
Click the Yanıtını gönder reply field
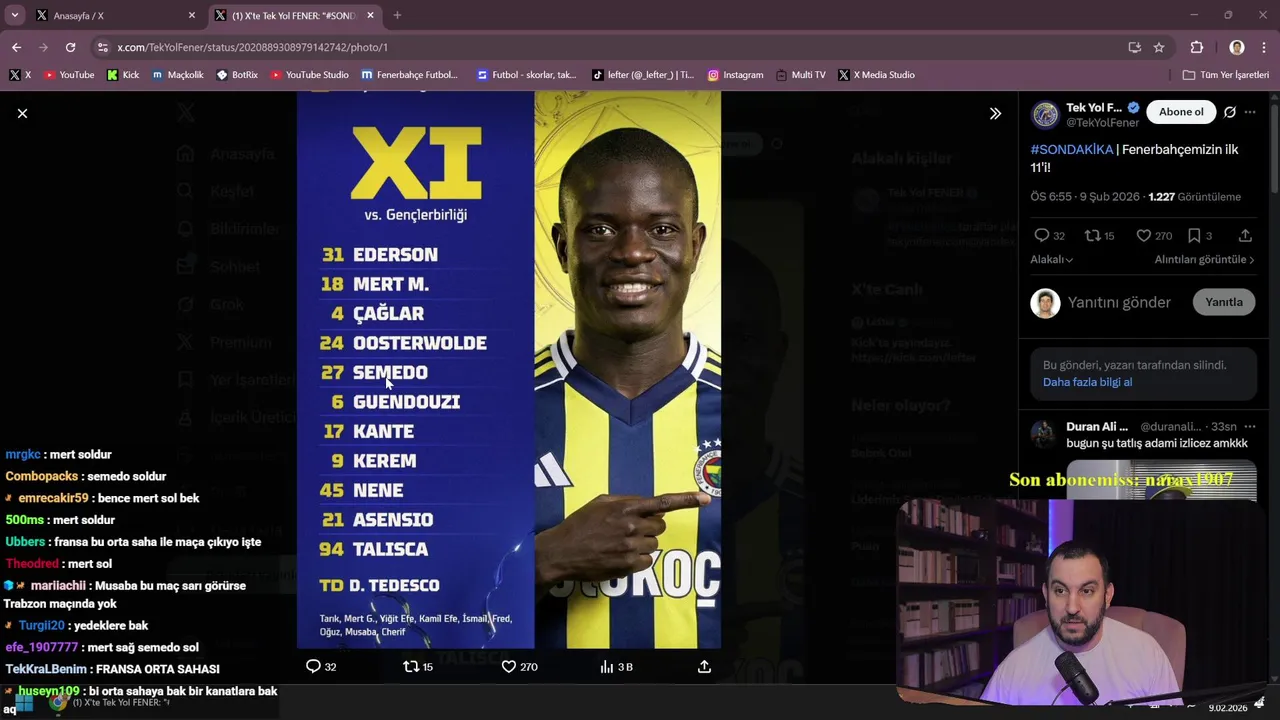coord(1119,302)
